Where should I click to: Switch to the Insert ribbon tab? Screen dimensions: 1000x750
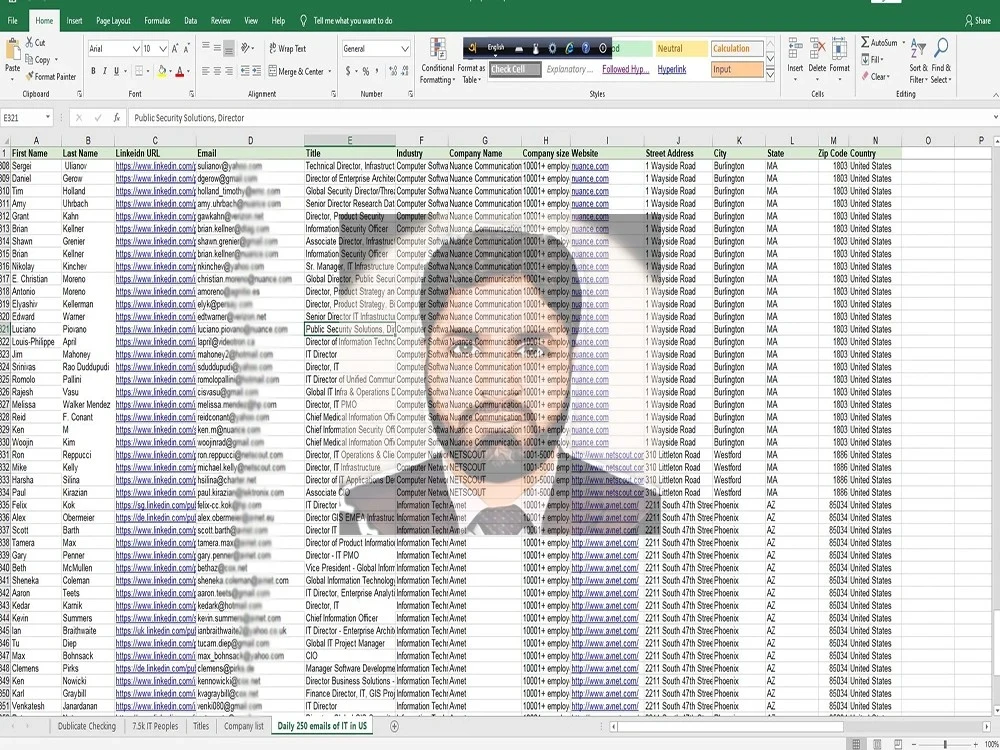(74, 20)
